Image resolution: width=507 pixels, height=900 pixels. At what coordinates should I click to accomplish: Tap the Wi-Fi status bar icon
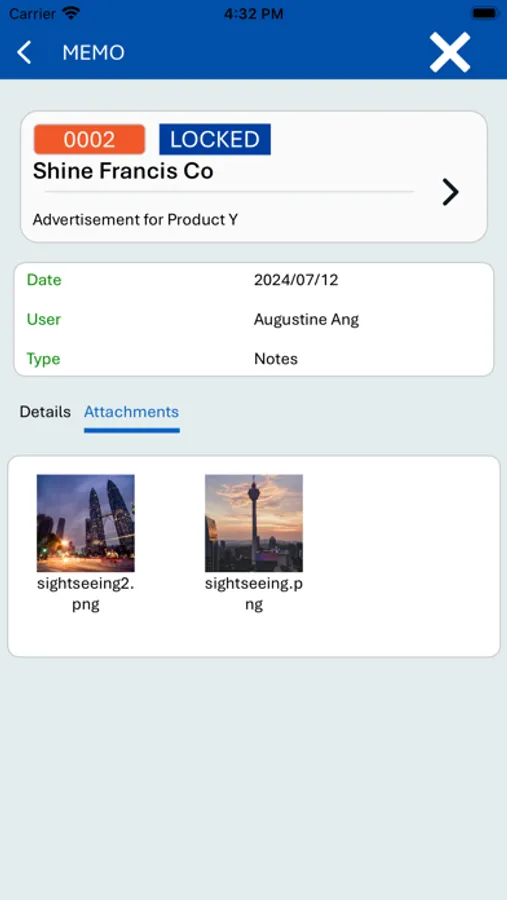click(71, 13)
